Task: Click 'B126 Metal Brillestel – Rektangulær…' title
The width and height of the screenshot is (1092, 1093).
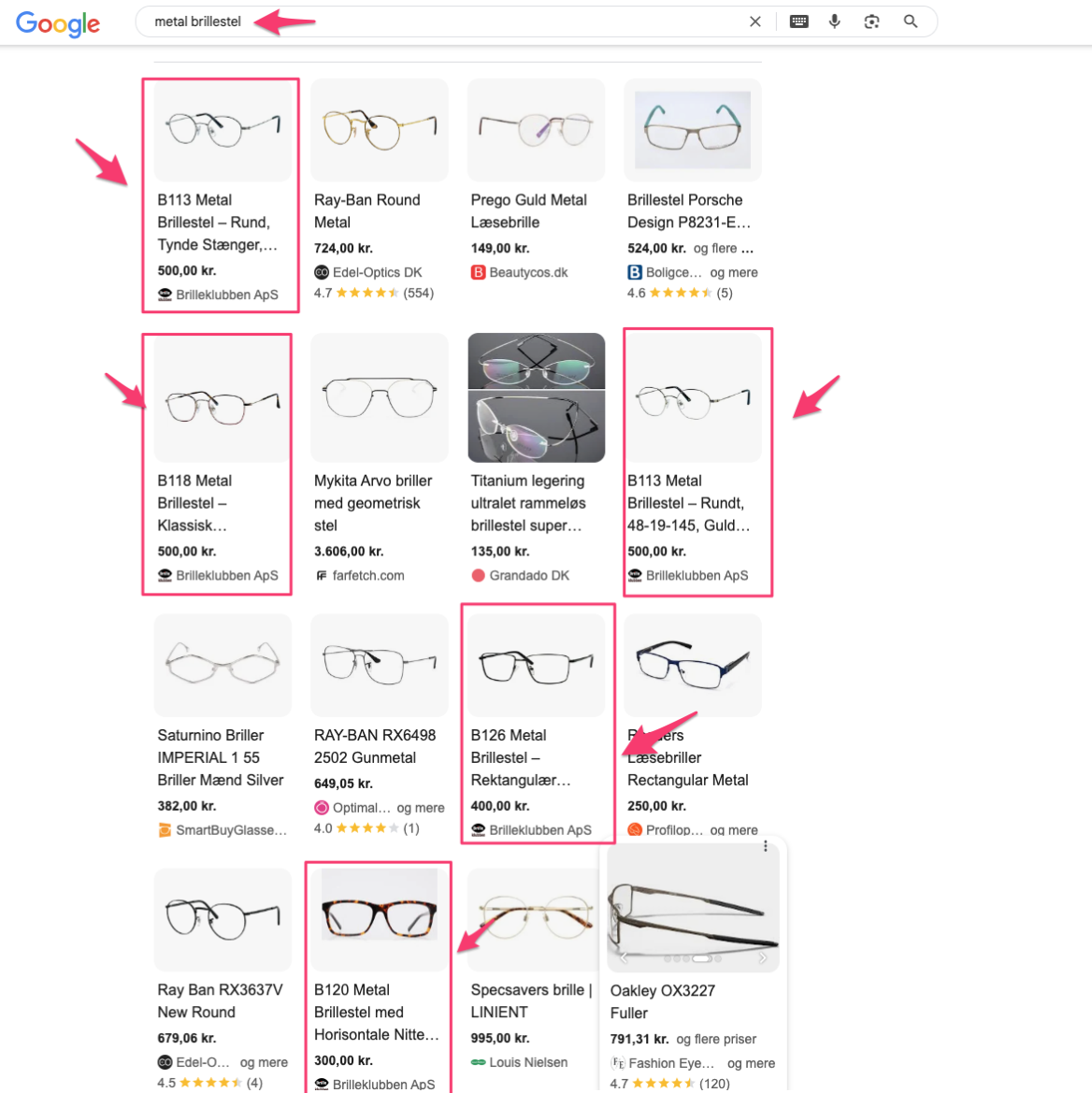Action: coord(521,757)
